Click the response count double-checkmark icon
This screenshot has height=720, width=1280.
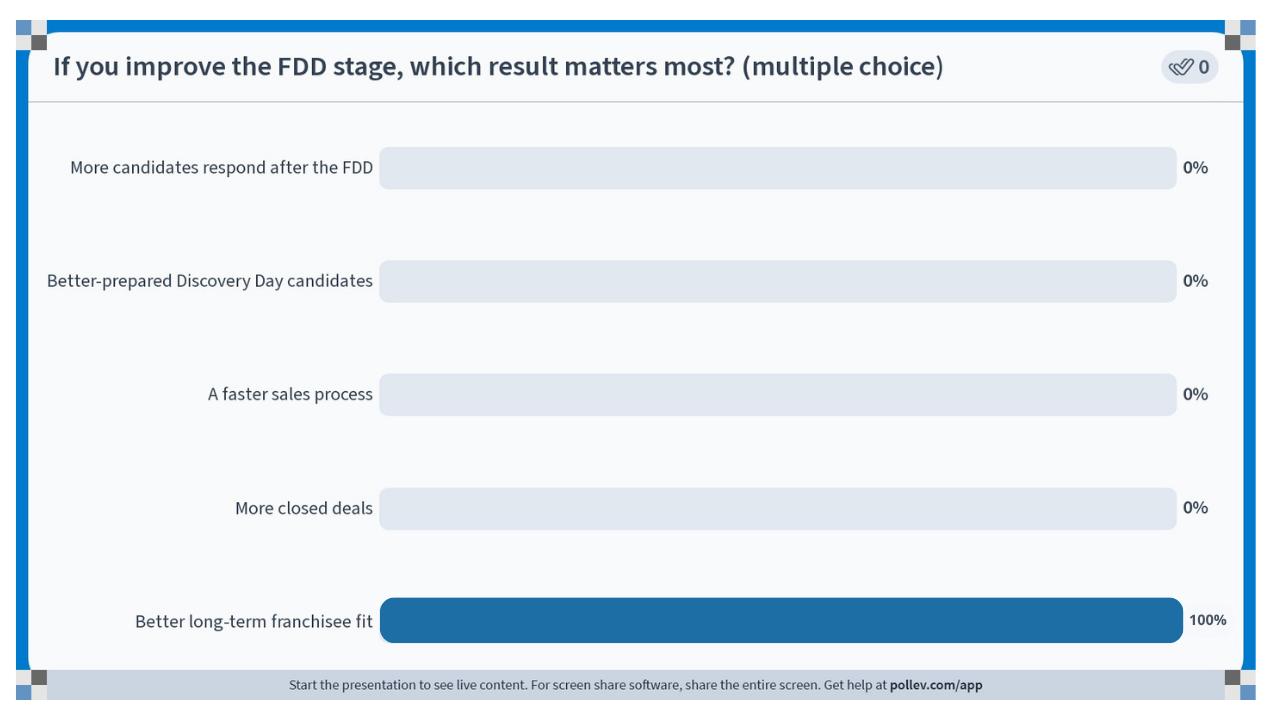click(1181, 67)
